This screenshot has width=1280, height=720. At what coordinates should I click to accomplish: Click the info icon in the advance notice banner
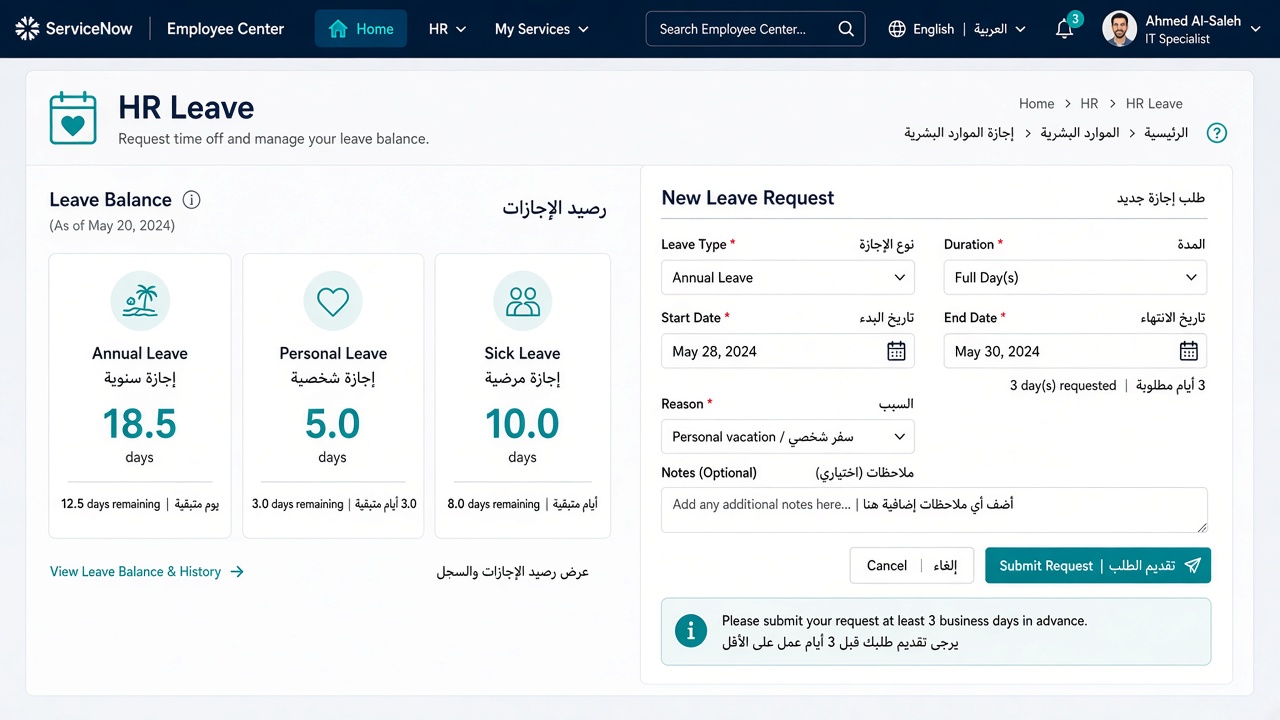click(690, 631)
